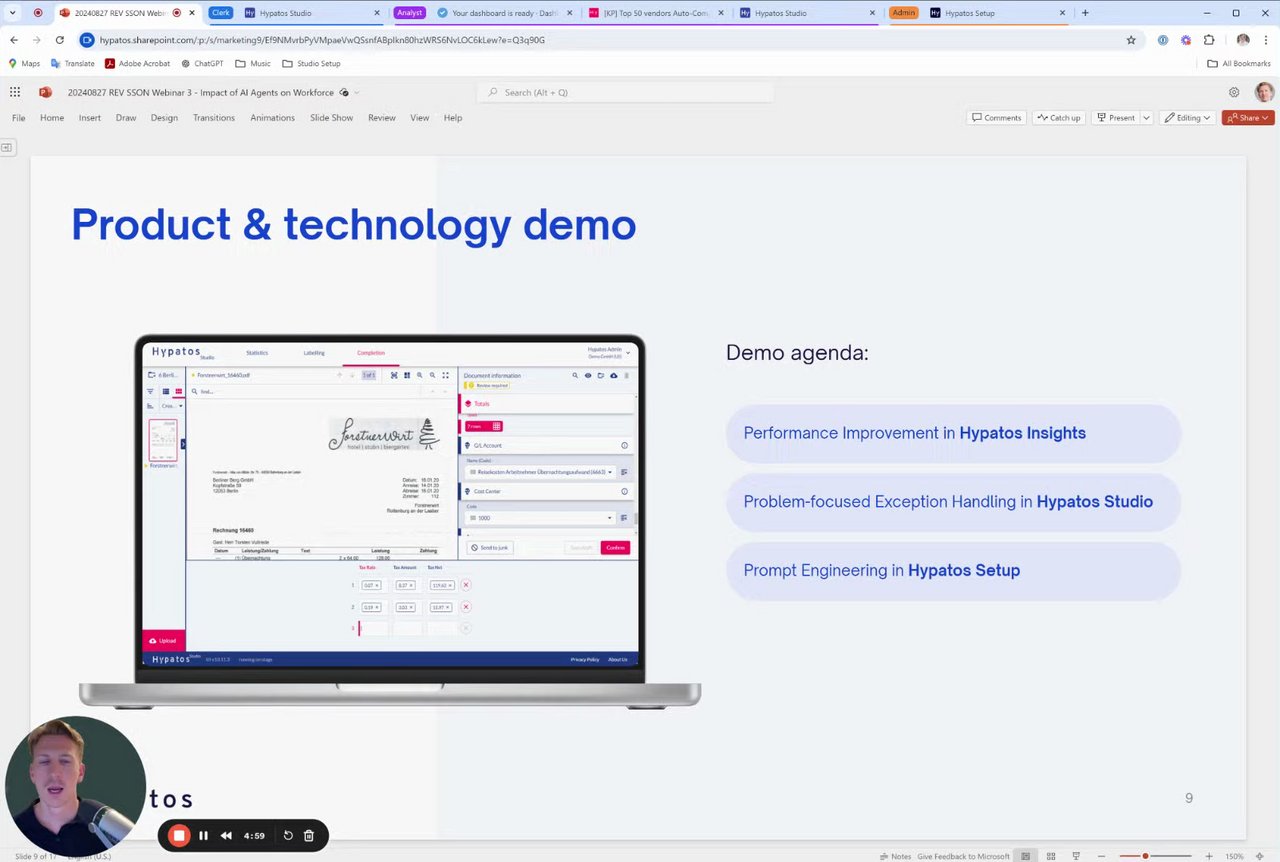Click the PowerPoint search box
The image size is (1280, 862).
(x=625, y=92)
